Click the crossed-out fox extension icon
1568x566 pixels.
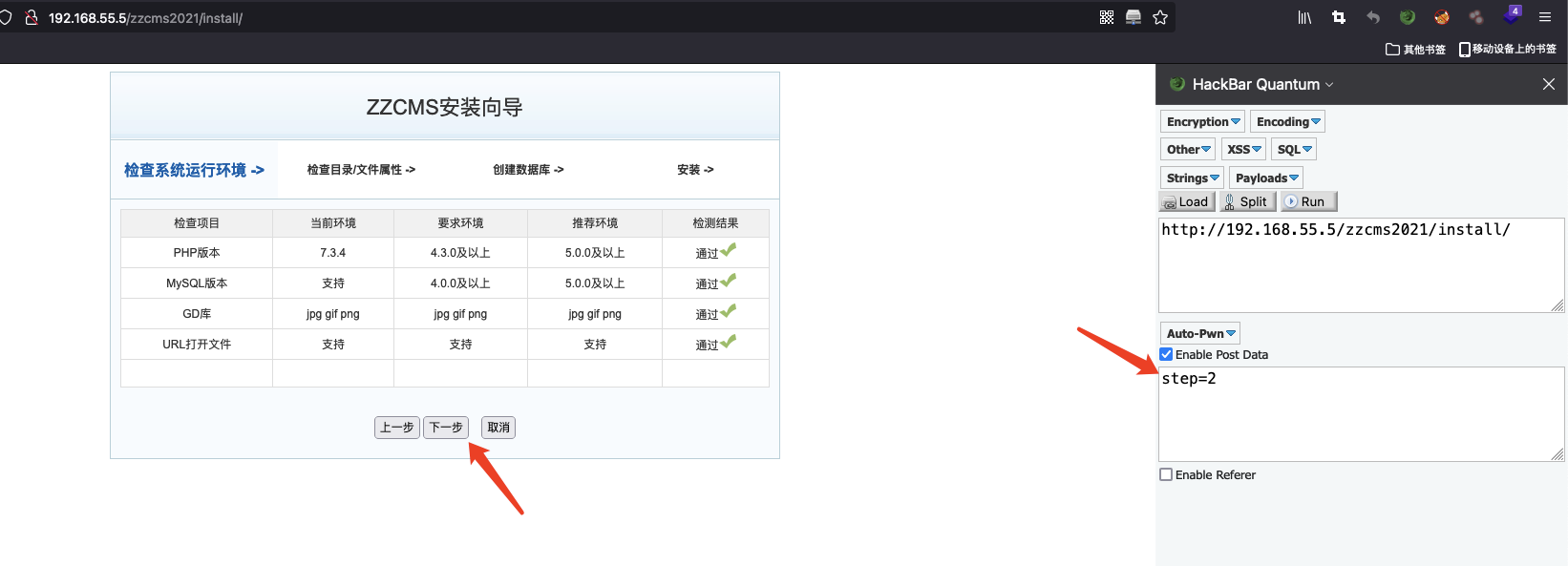tap(1442, 17)
